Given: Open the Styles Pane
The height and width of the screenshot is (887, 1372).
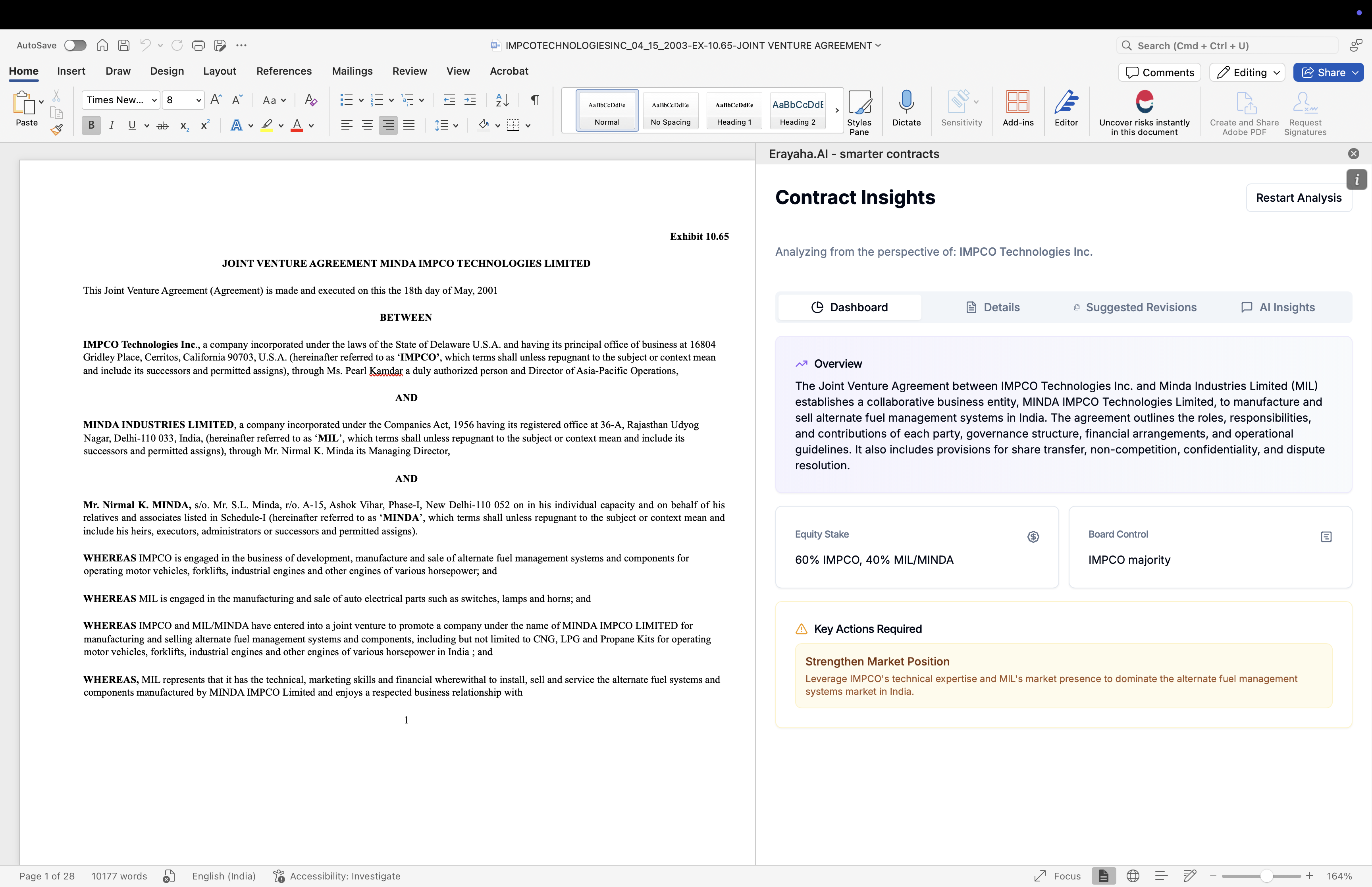Looking at the screenshot, I should click(858, 112).
